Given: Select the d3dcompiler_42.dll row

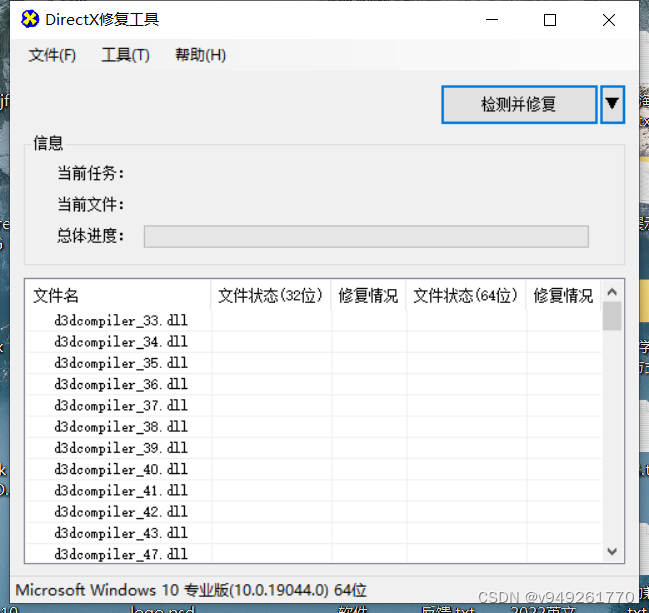Looking at the screenshot, I should click(314, 512).
